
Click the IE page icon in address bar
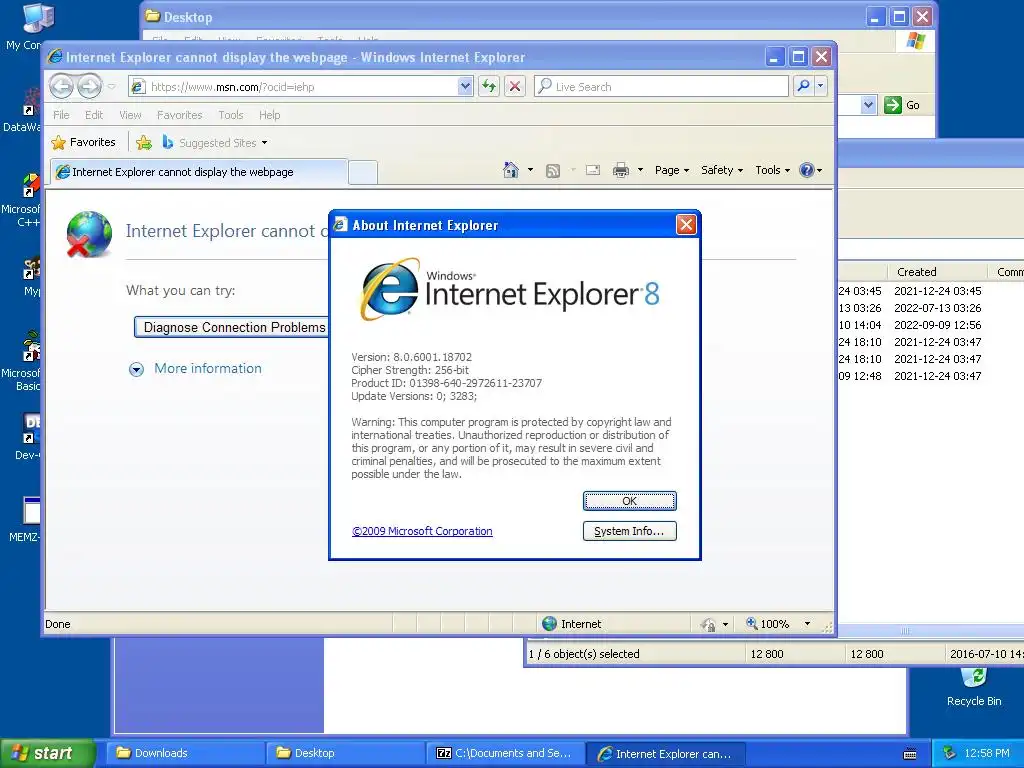coord(138,86)
